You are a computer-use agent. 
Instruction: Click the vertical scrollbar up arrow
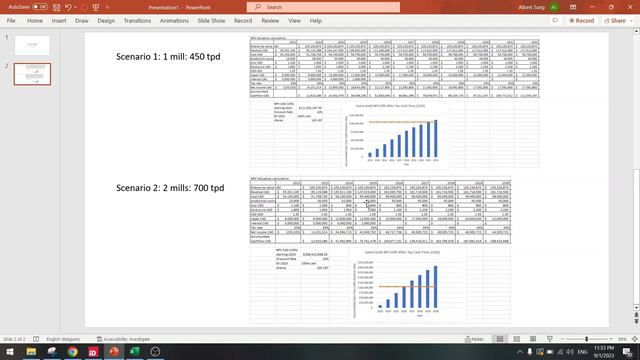pos(636,31)
